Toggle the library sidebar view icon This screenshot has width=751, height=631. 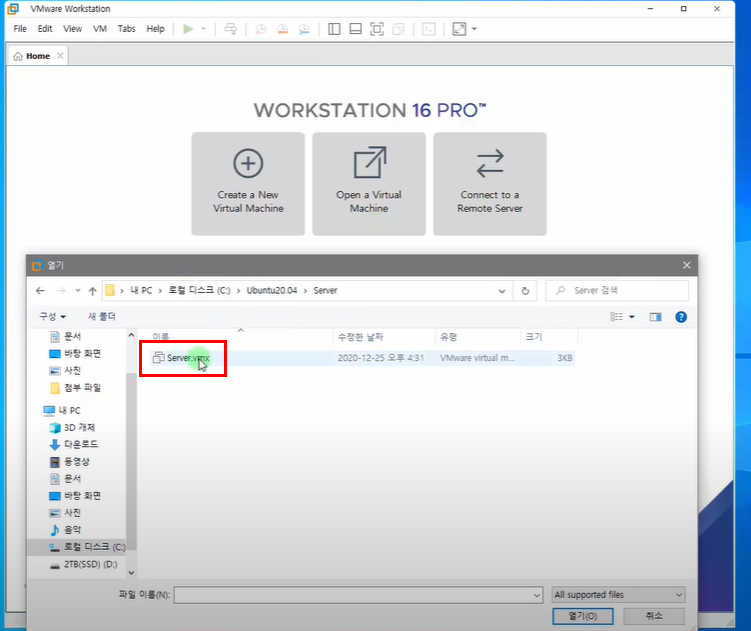point(334,29)
